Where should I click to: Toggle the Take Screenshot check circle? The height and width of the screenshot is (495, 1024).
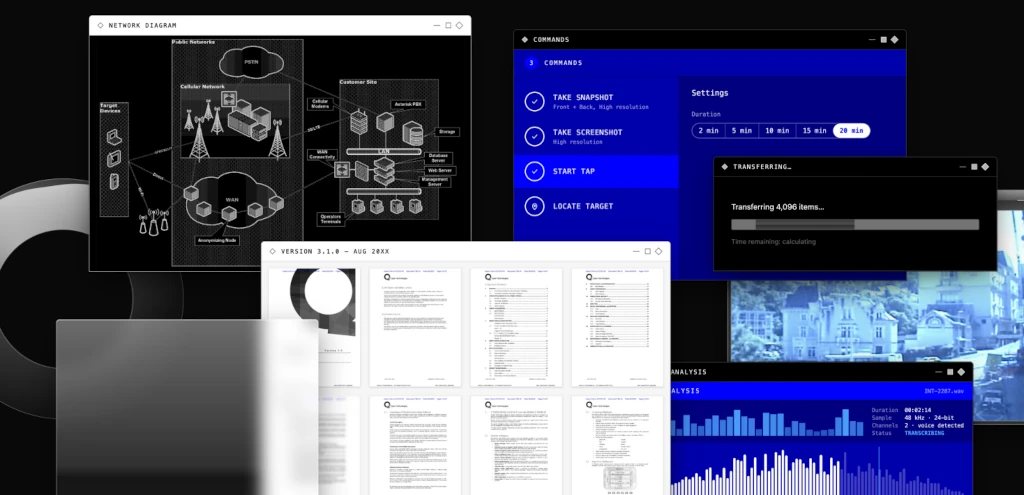[x=534, y=136]
